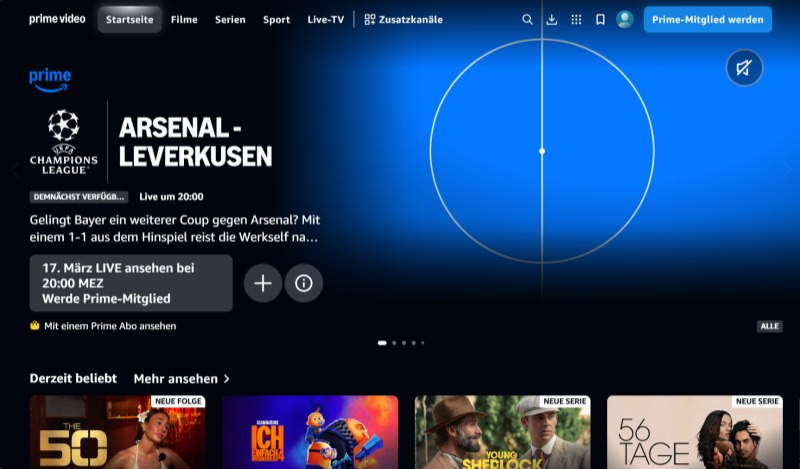Open the search icon in header
This screenshot has height=469, width=800.
click(x=527, y=19)
